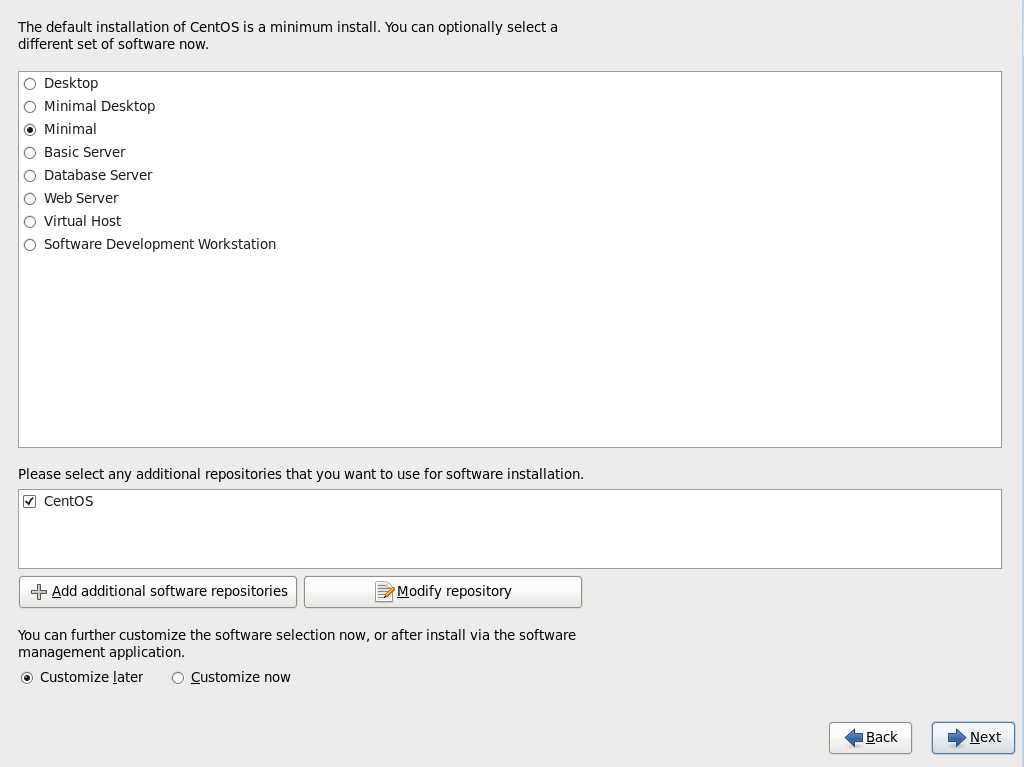Click the edit icon on Modify repository

pos(386,591)
